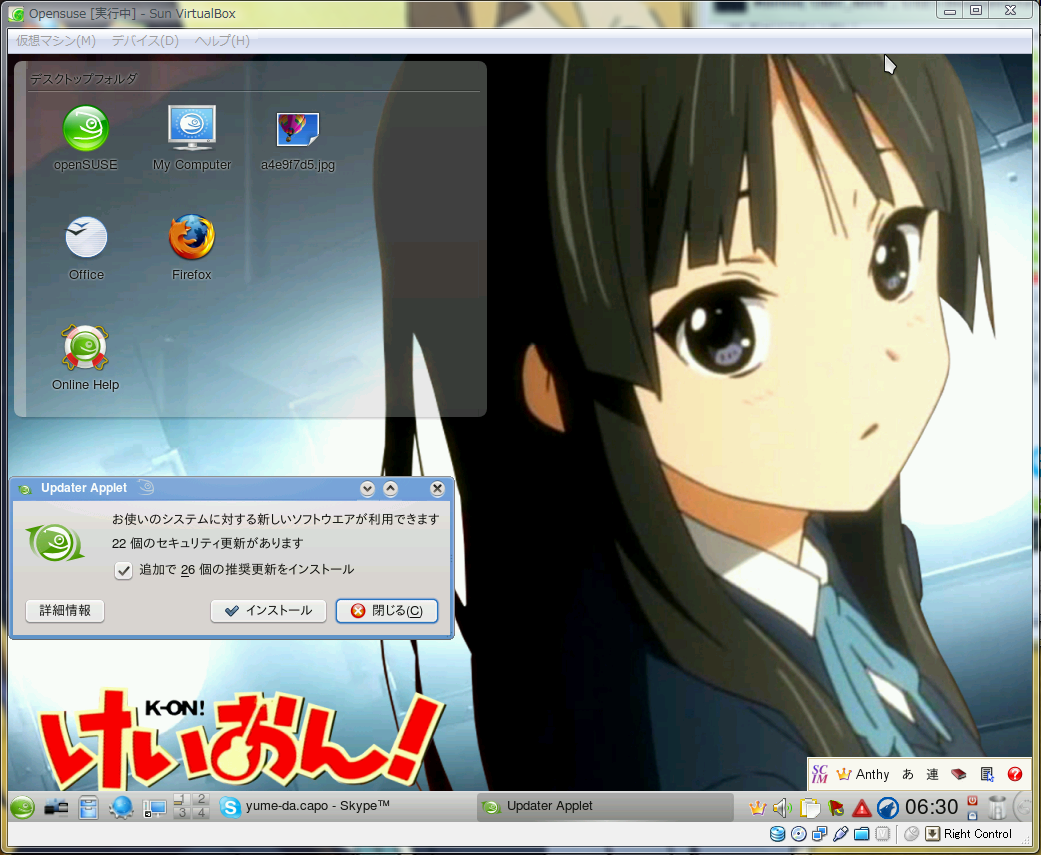Switch to virtual desktop 1 in pager
Viewport: 1041px width, 855px height.
click(x=182, y=799)
